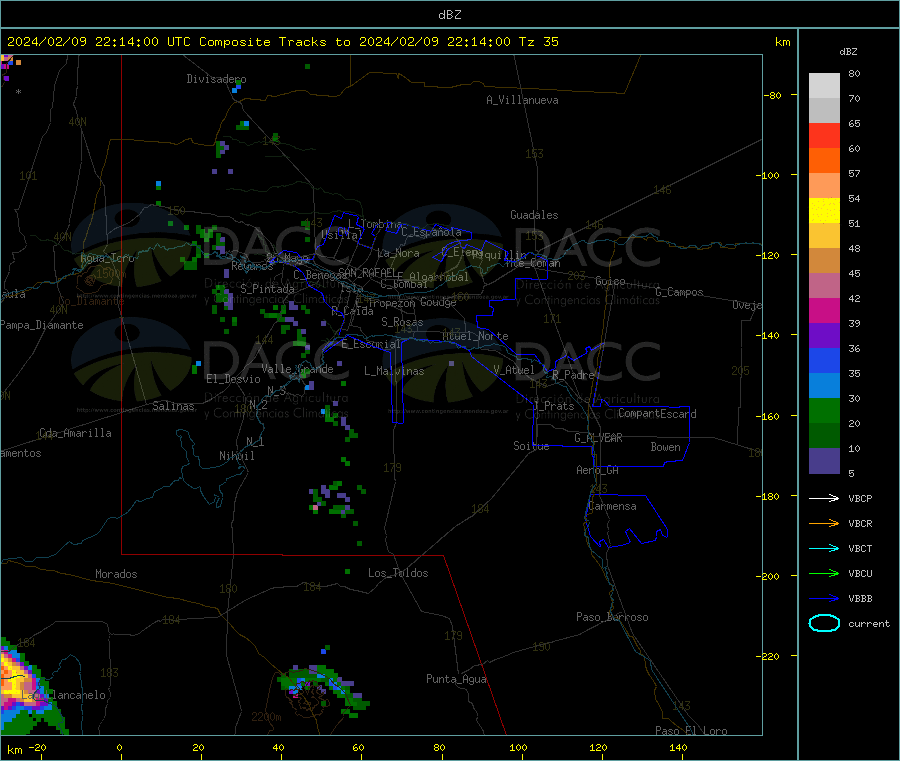Screen dimensions: 900x761
Task: Click the Divisadero place label
Action: (x=216, y=79)
